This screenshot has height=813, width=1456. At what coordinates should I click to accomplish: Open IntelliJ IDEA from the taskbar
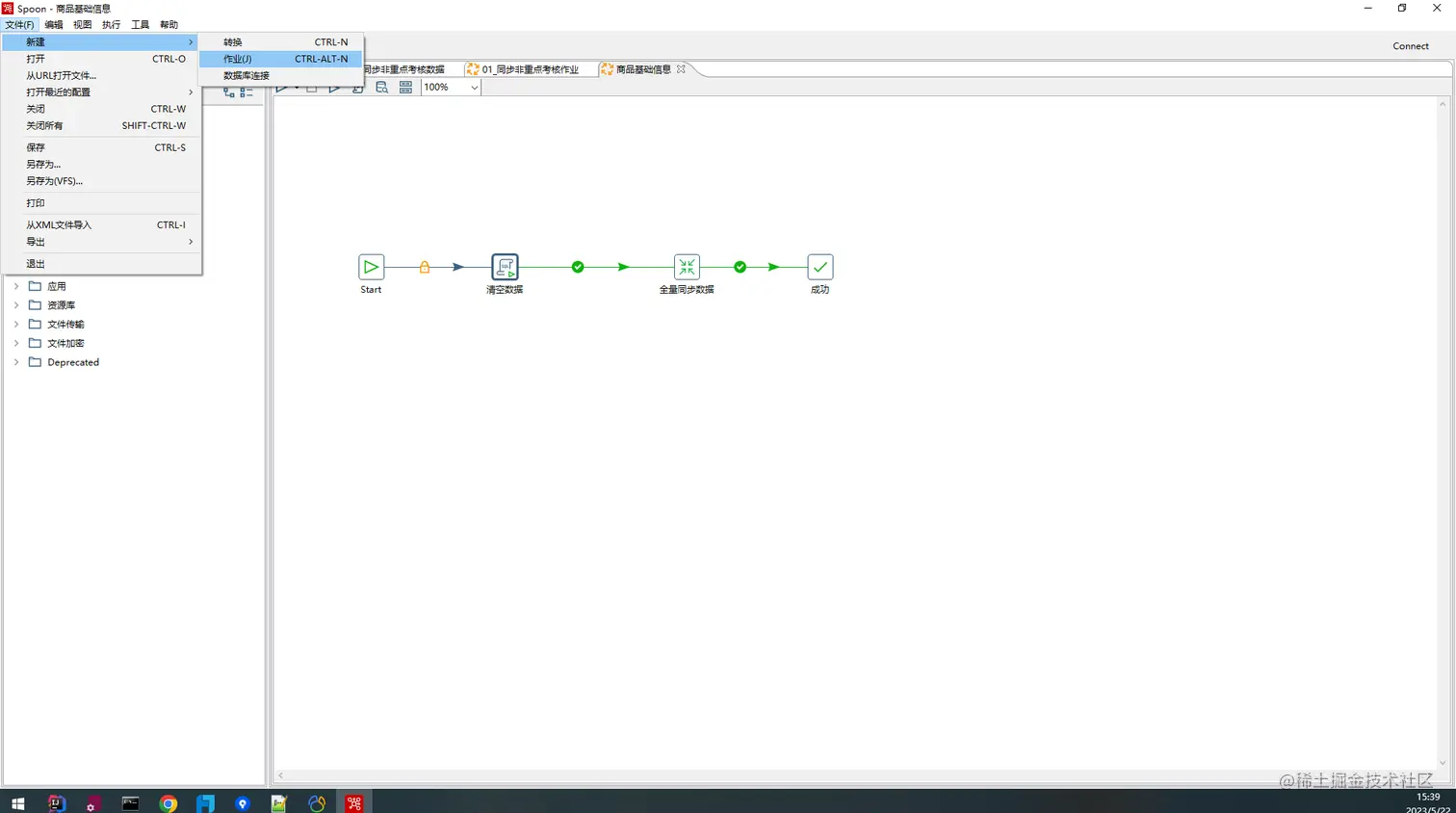pyautogui.click(x=56, y=802)
